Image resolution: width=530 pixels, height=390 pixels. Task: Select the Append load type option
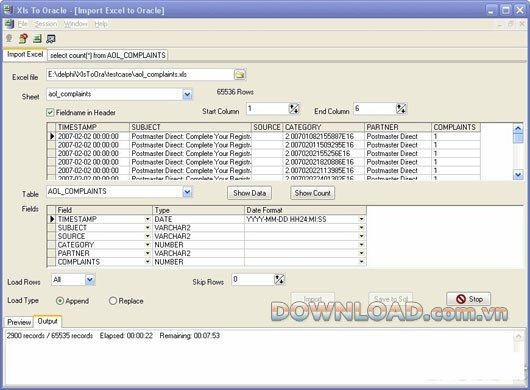pyautogui.click(x=59, y=301)
